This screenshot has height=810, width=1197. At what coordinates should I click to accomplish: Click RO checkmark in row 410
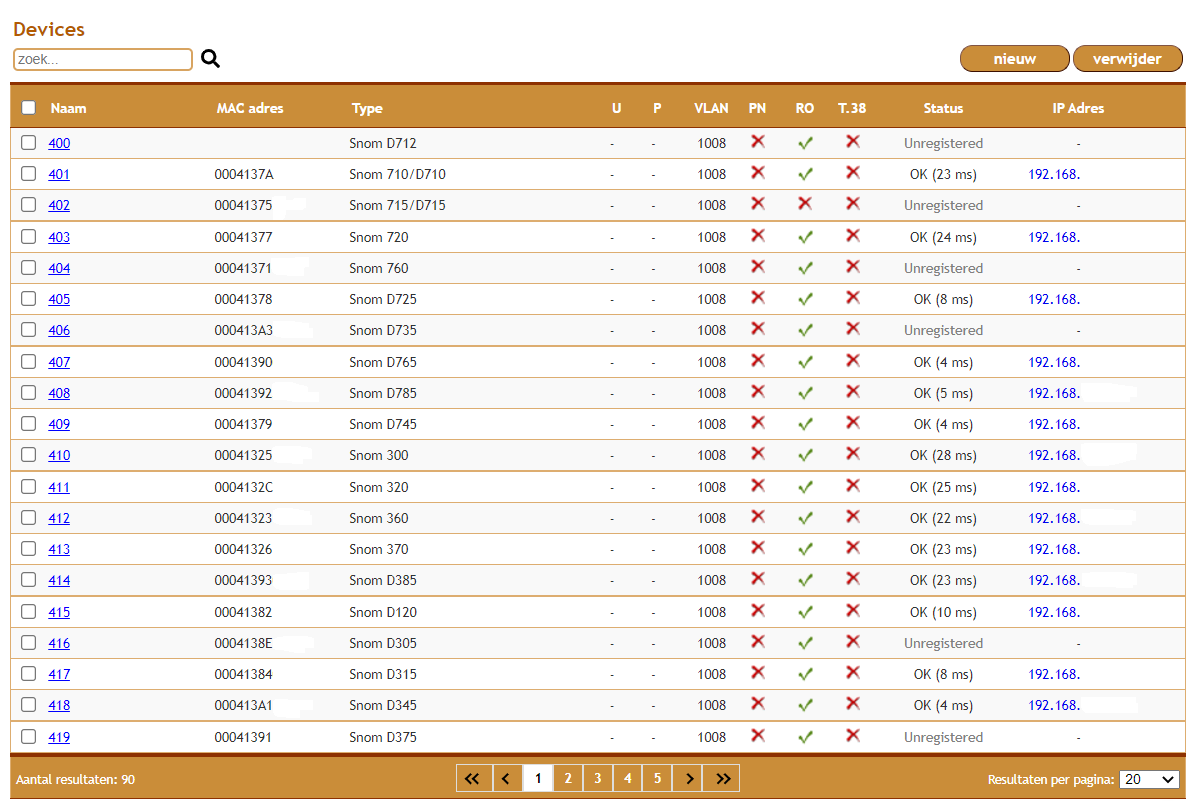pyautogui.click(x=805, y=455)
